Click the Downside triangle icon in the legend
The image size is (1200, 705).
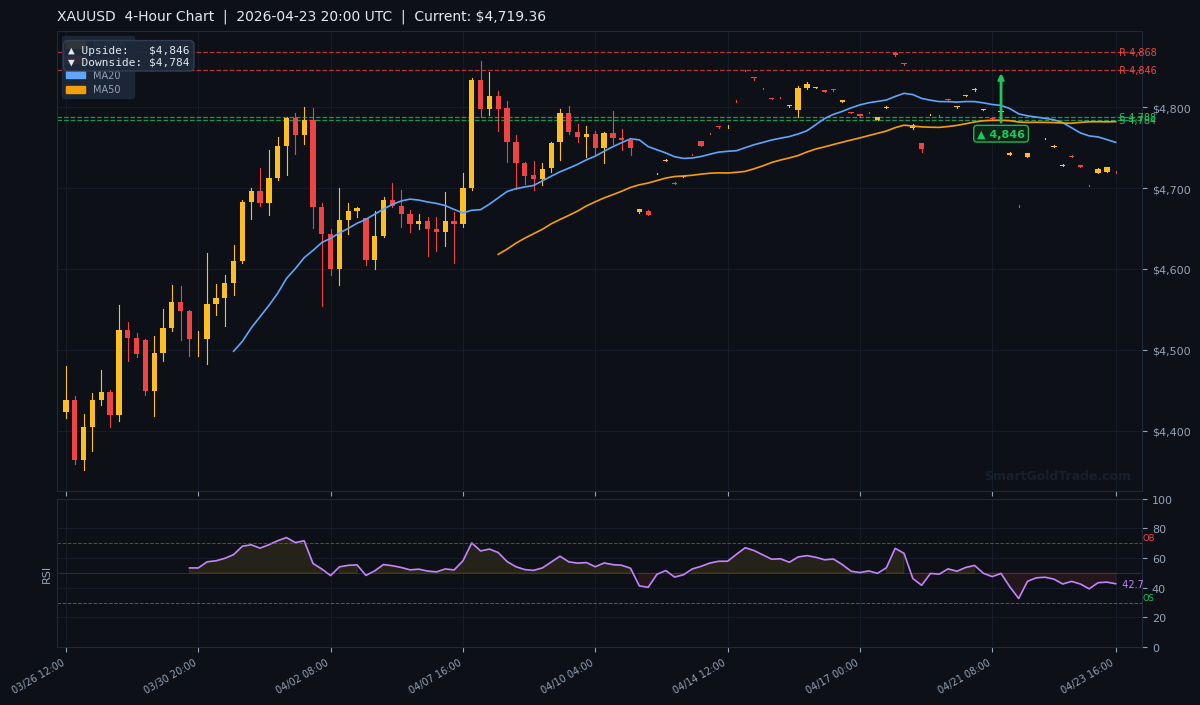pyautogui.click(x=72, y=62)
